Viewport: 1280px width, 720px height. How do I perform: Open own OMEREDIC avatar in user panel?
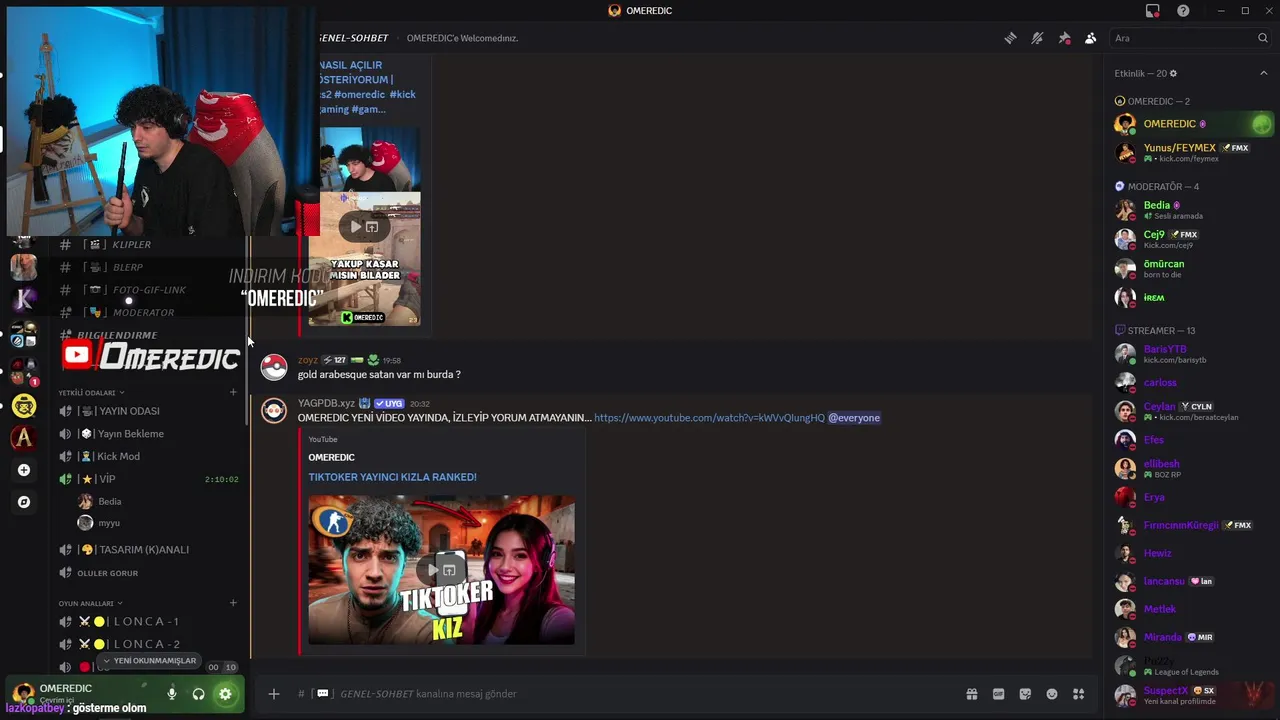[x=23, y=692]
